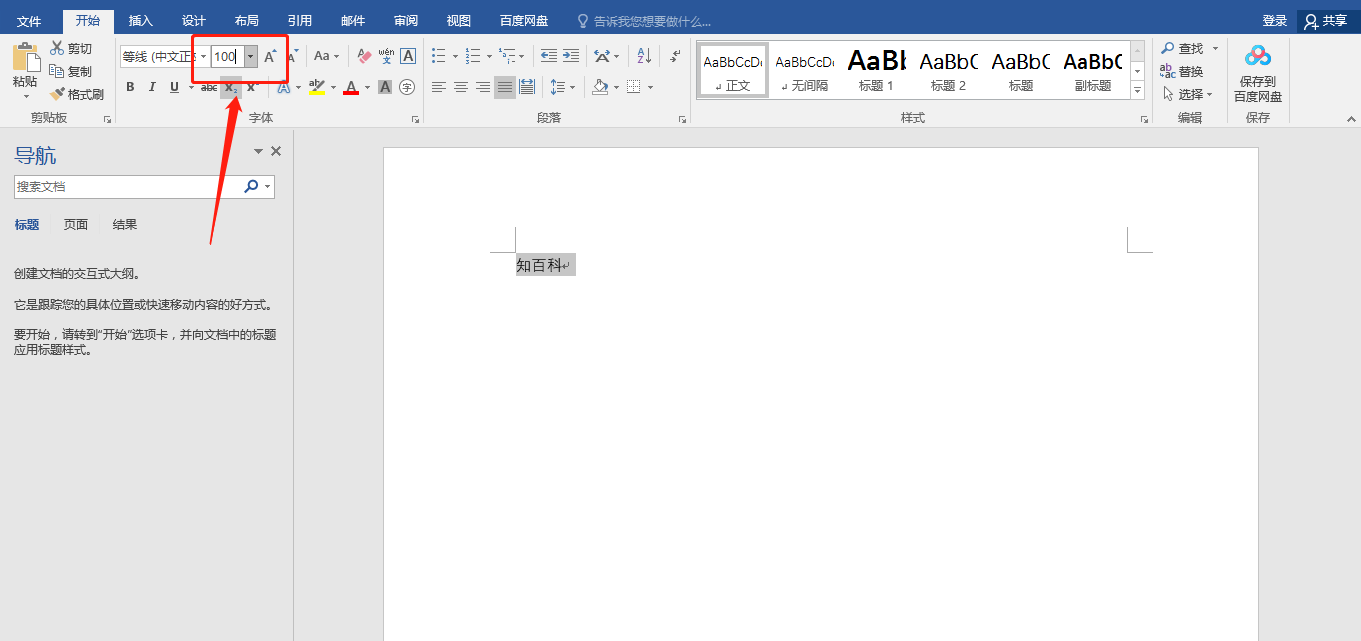
Task: Click the Save to Baidu Netdisk icon
Action: 1257,56
